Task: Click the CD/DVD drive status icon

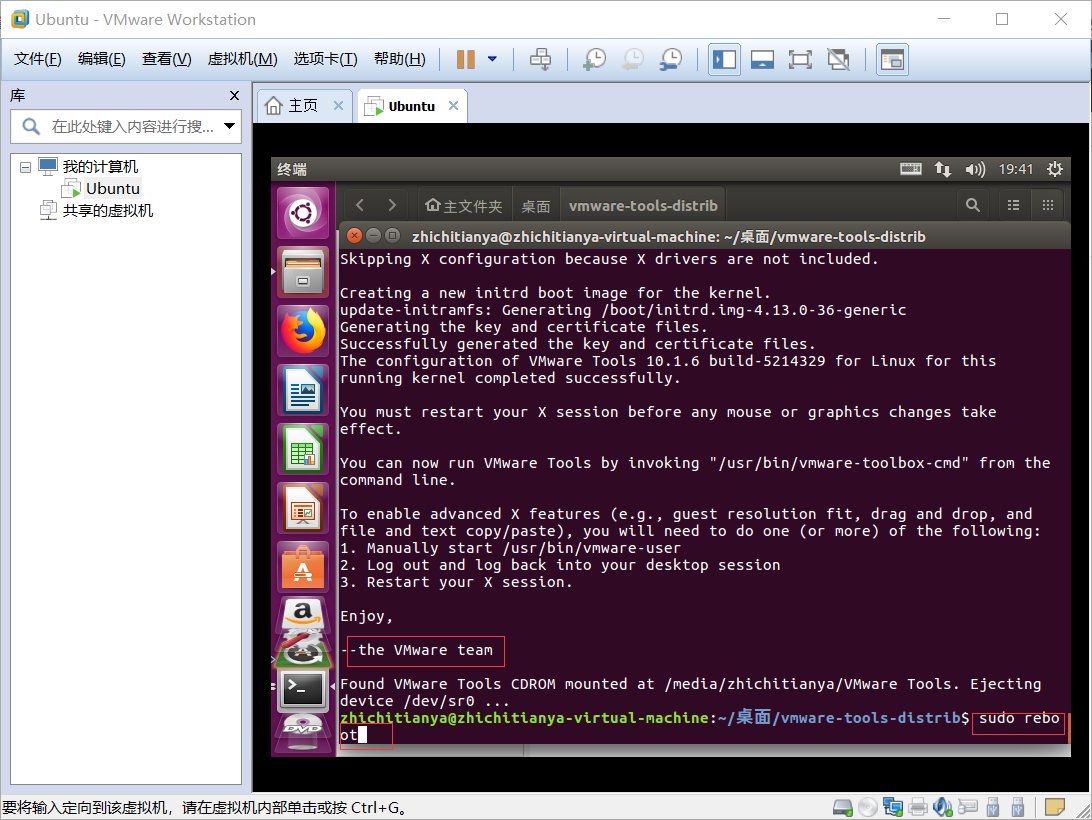Action: pos(868,807)
